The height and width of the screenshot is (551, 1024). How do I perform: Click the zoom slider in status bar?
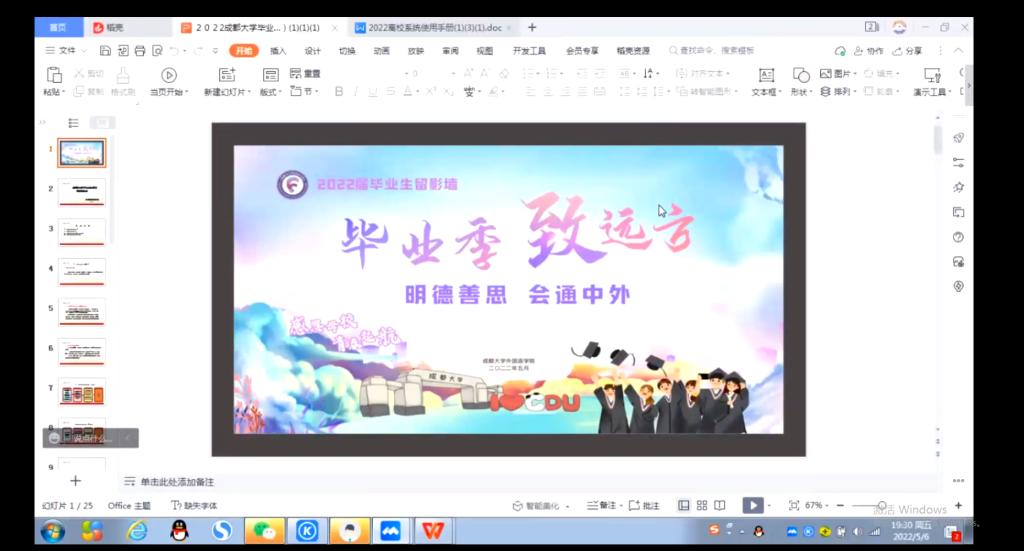pos(880,506)
